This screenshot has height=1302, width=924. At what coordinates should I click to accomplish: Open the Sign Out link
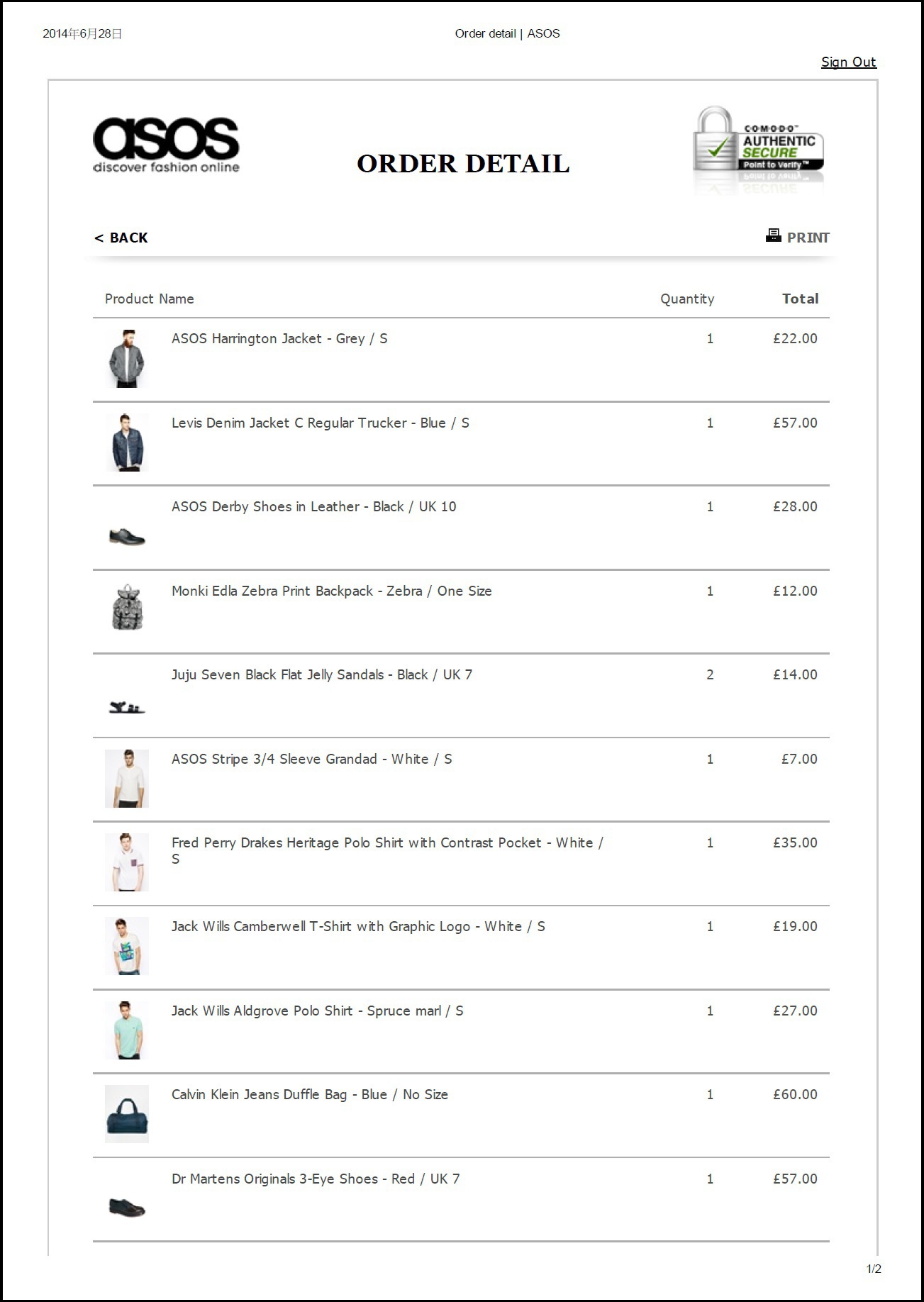pos(848,62)
